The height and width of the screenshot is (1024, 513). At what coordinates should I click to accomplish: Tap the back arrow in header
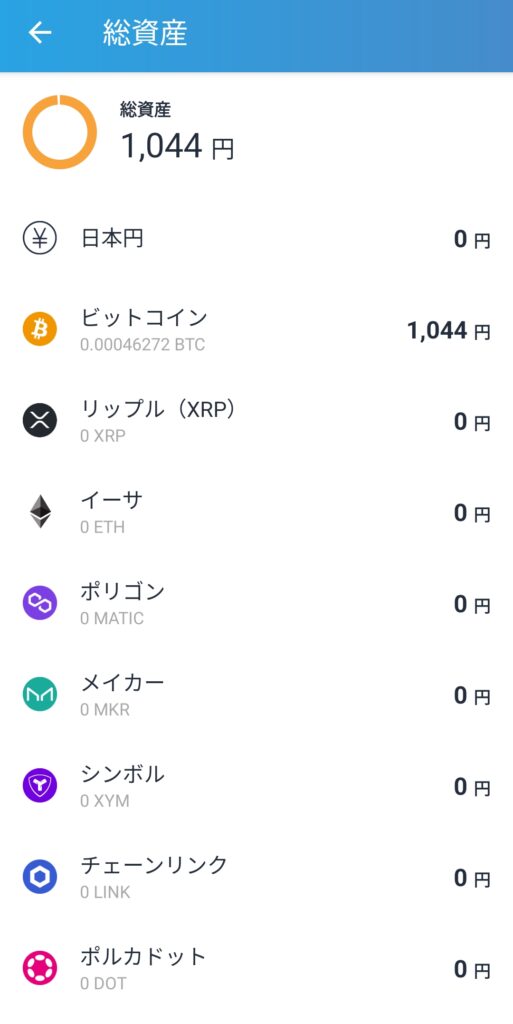click(x=40, y=33)
